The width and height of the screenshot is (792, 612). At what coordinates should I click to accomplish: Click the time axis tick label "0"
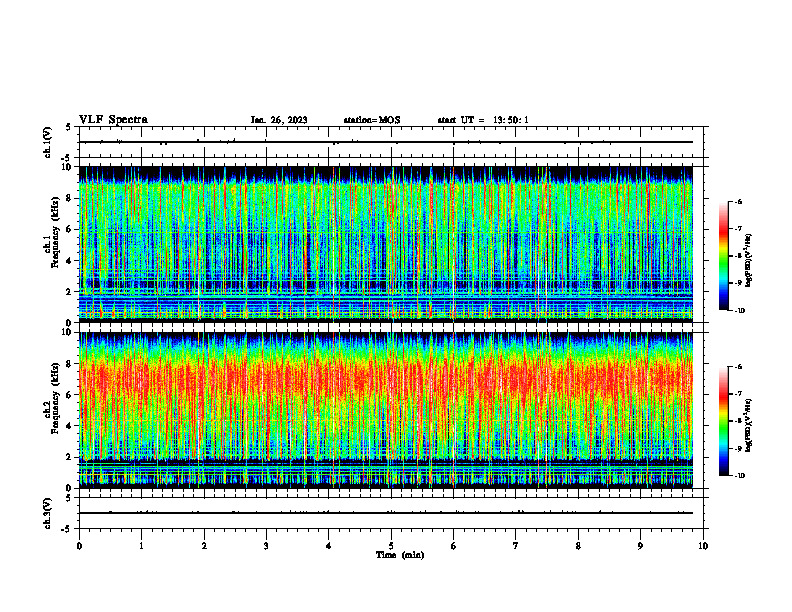(79, 546)
